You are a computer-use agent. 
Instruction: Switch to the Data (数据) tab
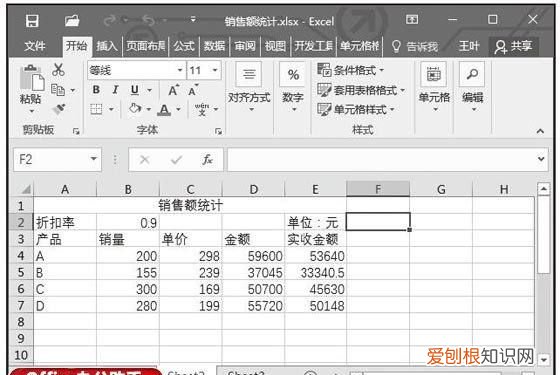(214, 46)
